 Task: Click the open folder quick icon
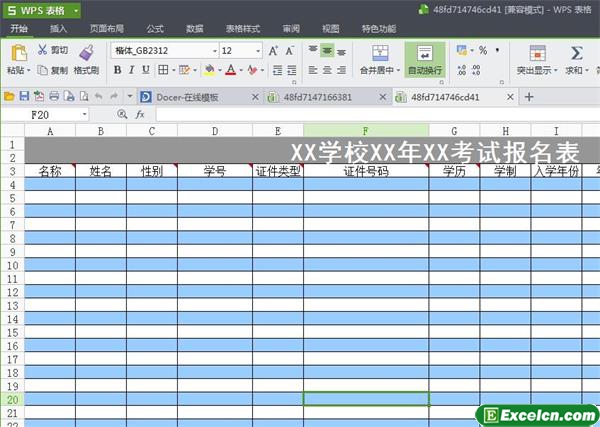point(9,96)
